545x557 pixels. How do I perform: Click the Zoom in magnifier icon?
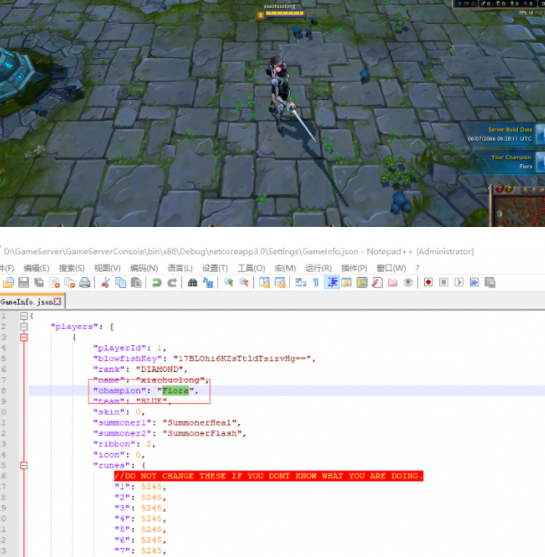[x=228, y=282]
